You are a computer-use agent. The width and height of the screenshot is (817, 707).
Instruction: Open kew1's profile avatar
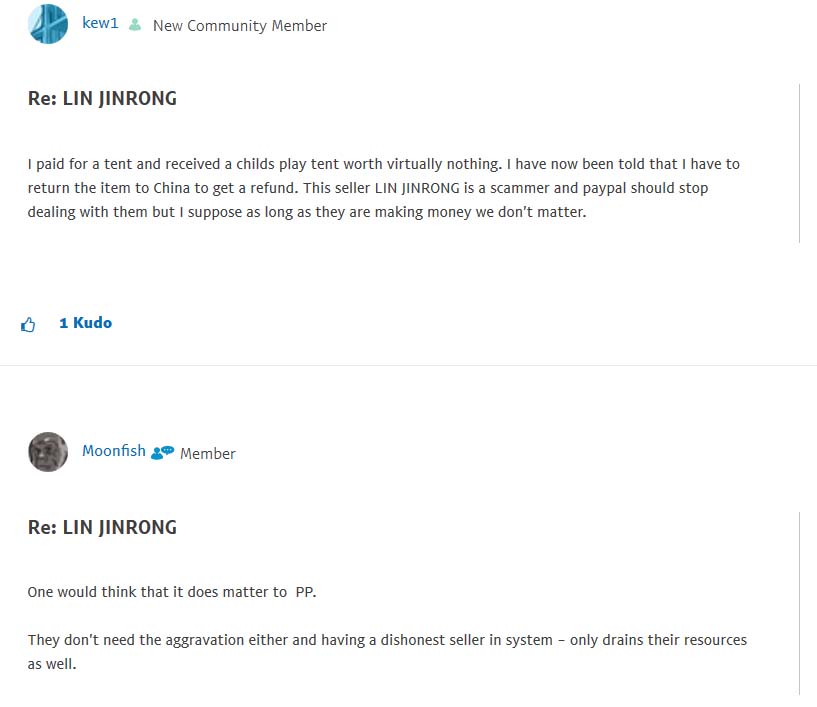click(x=48, y=24)
